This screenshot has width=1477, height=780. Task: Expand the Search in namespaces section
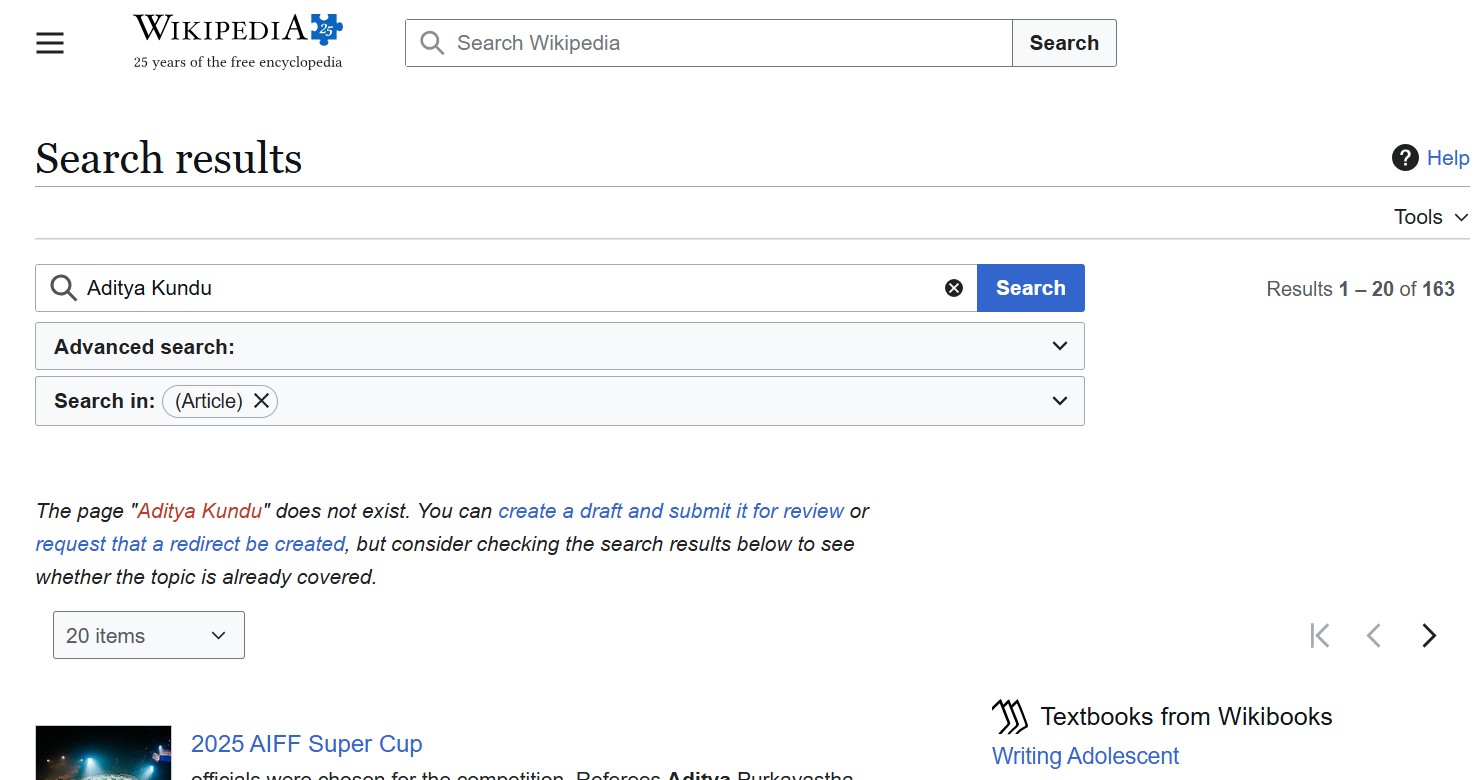[x=560, y=401]
